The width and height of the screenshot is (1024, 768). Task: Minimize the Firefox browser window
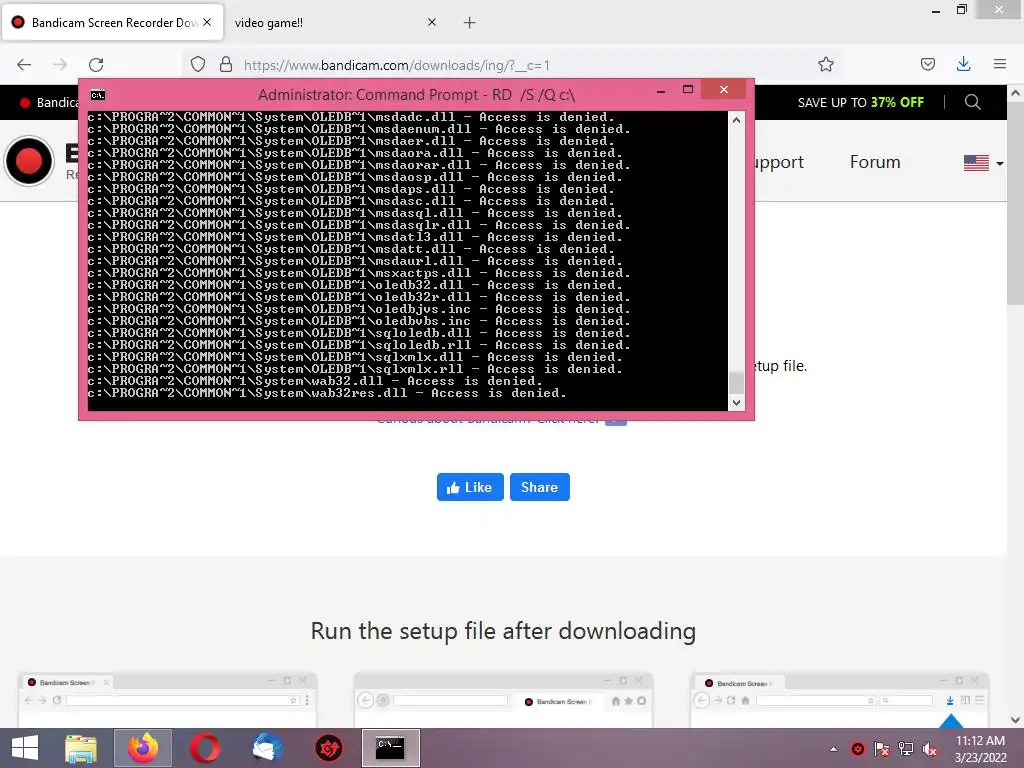(x=936, y=10)
